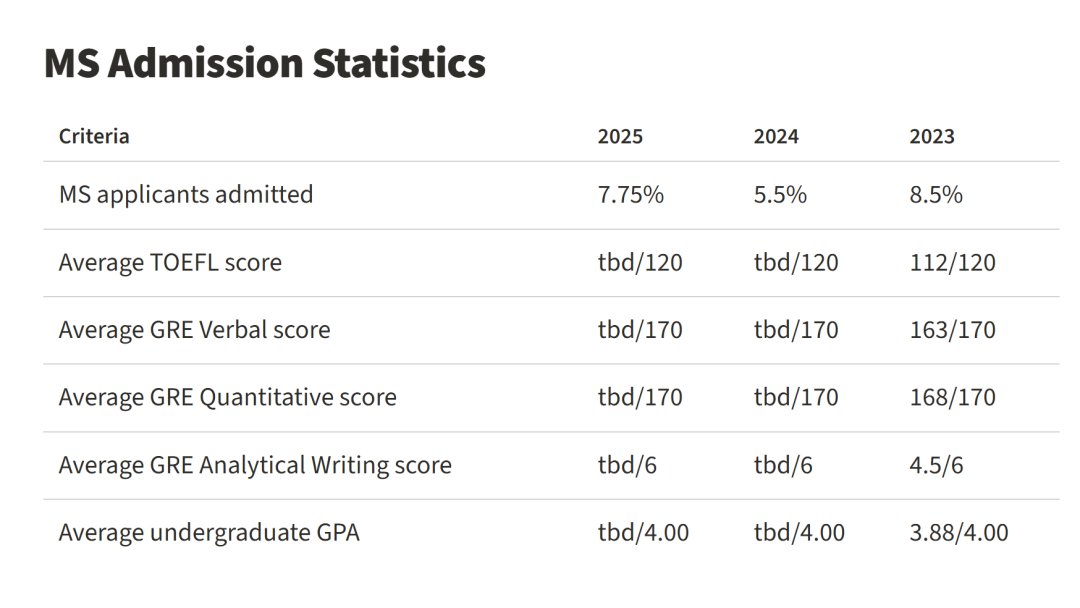This screenshot has height=608, width=1080.
Task: Click the 4.5/6 Analytical Writing value
Action: [936, 465]
